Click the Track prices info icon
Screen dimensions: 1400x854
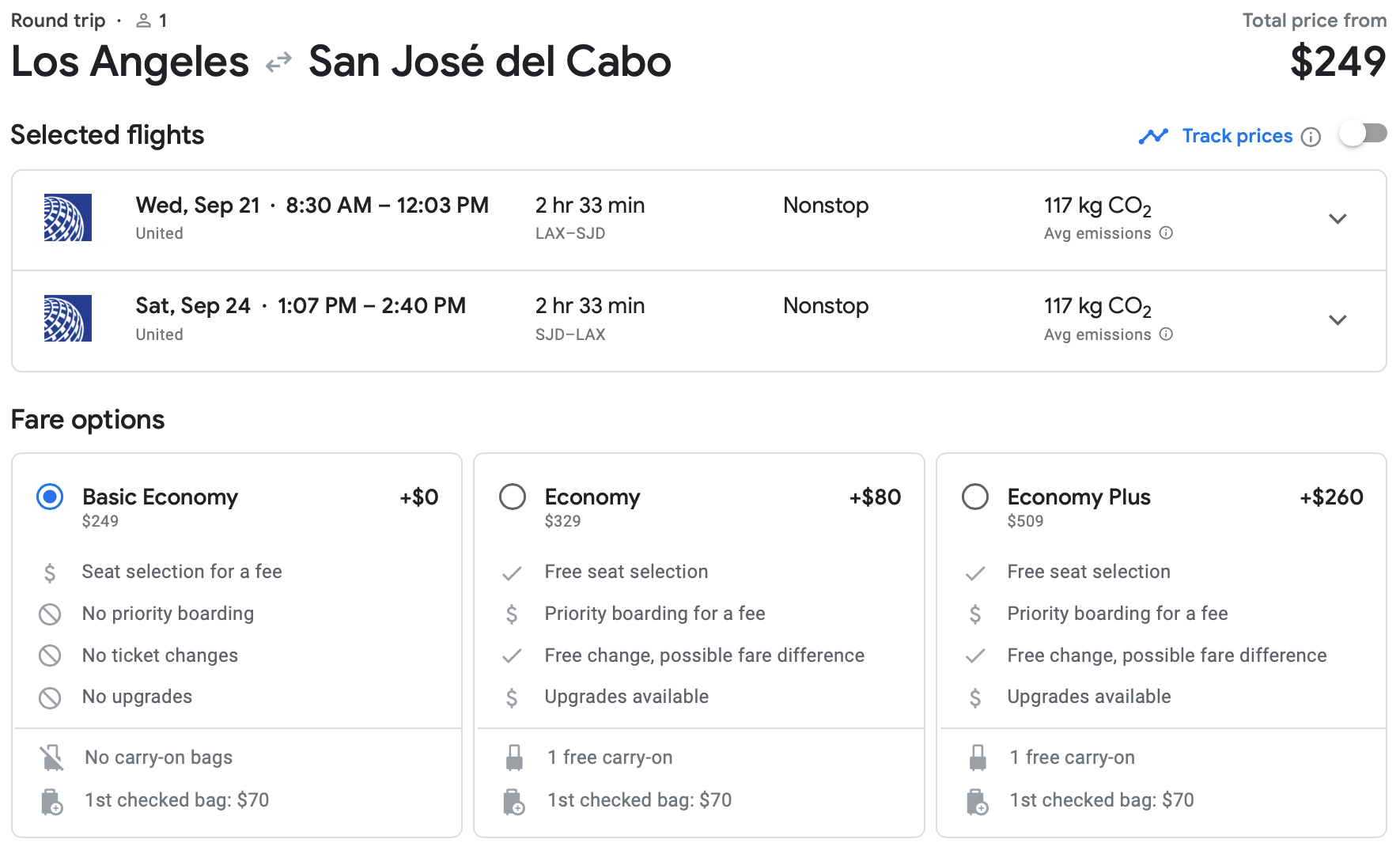(x=1311, y=137)
